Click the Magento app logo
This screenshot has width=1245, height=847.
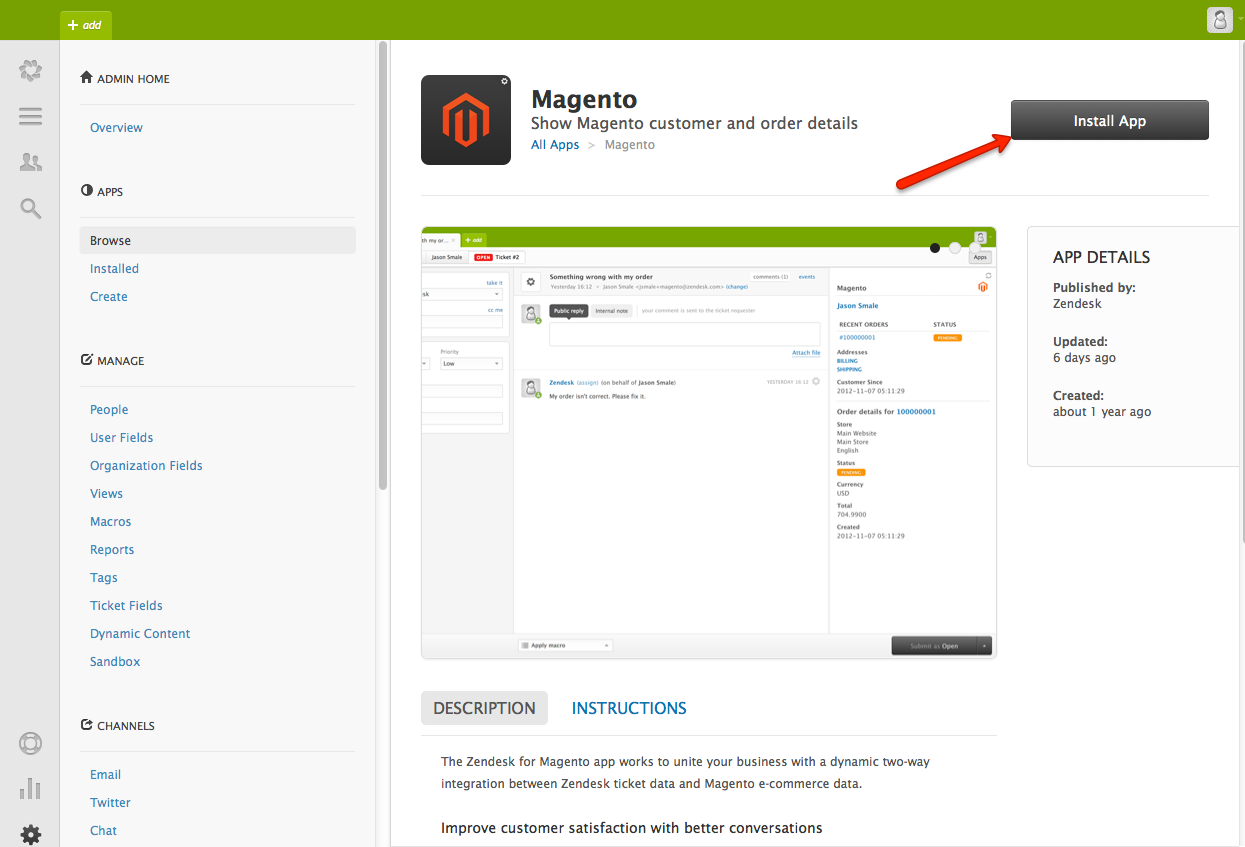466,120
